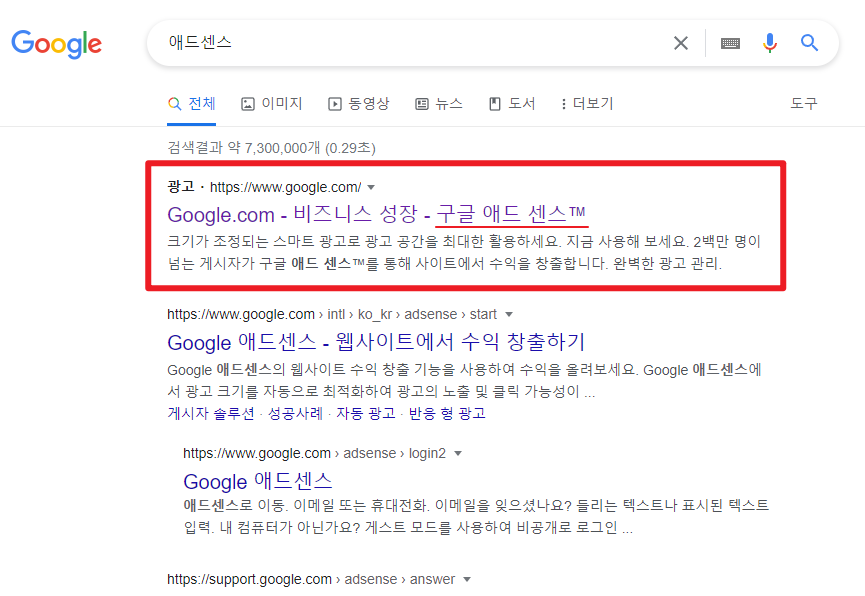Click URL text https://www.google.com › intl › ko_kr

tap(280, 315)
